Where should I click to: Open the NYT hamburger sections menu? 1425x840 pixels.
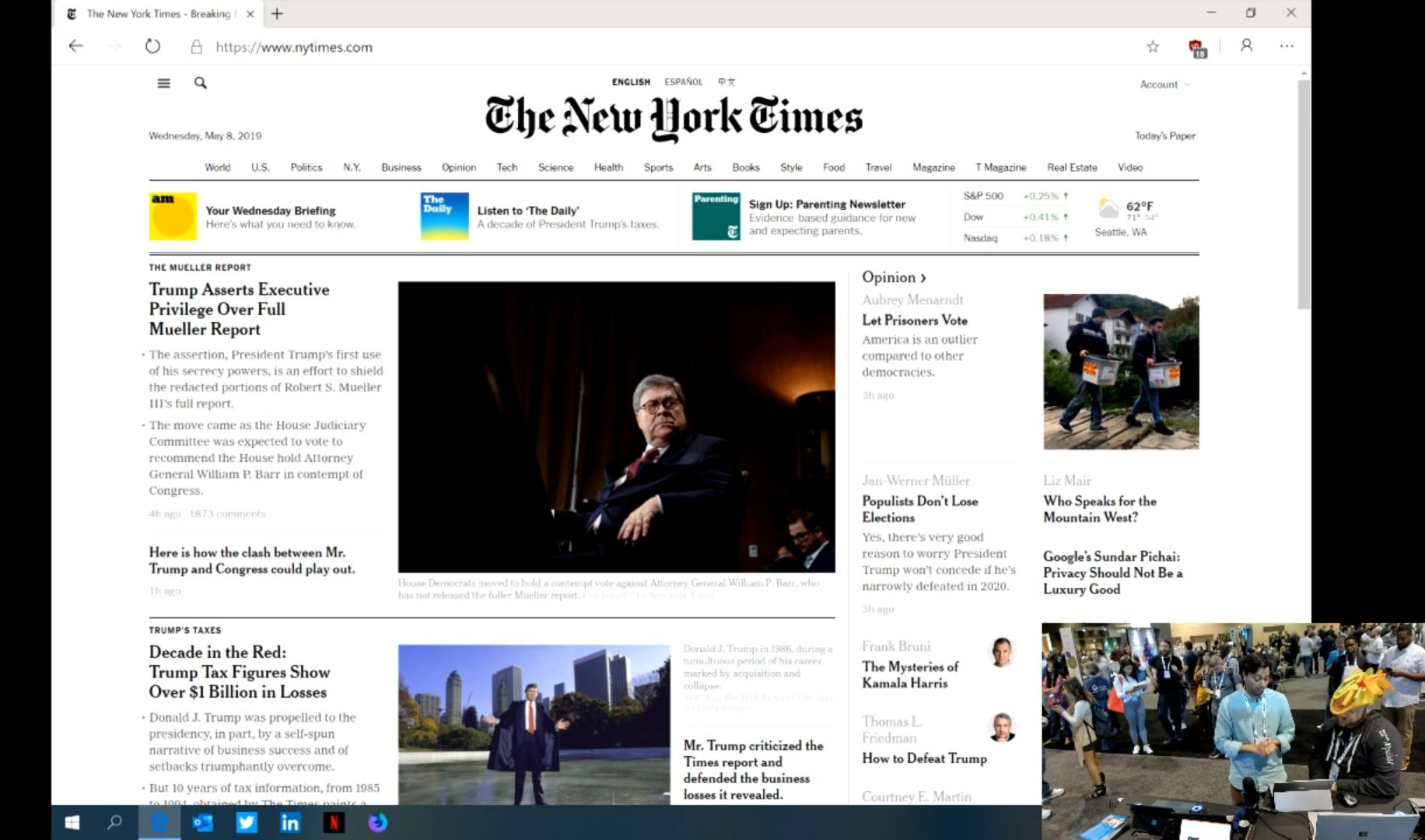[163, 83]
